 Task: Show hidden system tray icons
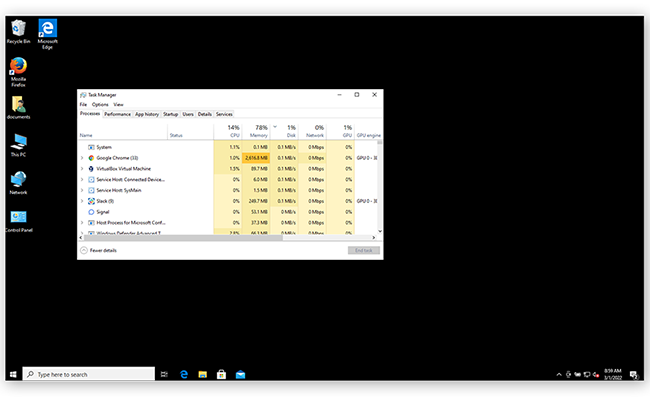(559, 375)
